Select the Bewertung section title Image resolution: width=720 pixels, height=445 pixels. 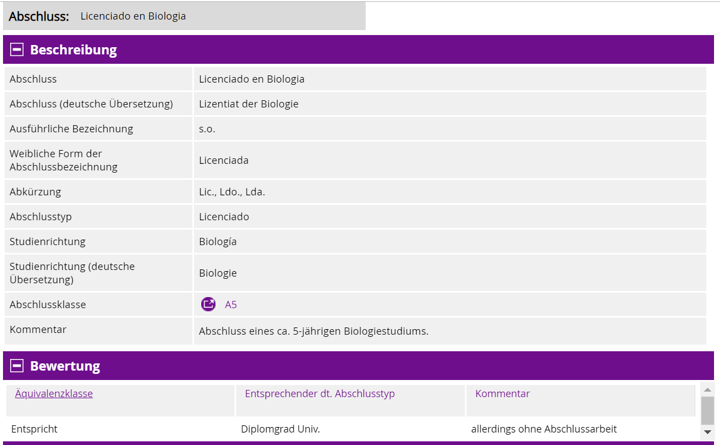(x=65, y=366)
